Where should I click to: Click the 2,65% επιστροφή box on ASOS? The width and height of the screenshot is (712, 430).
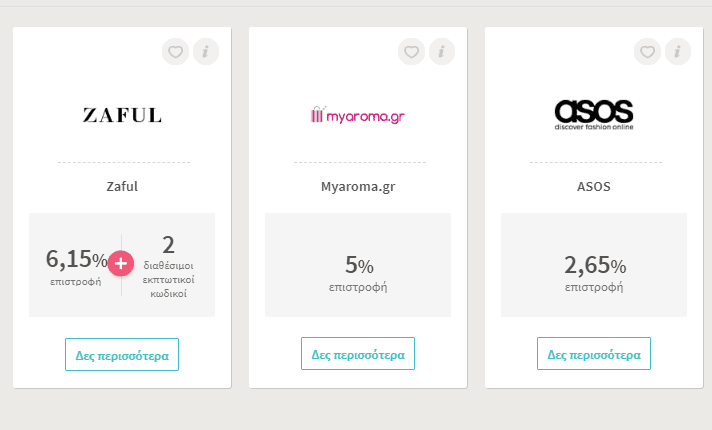(594, 265)
